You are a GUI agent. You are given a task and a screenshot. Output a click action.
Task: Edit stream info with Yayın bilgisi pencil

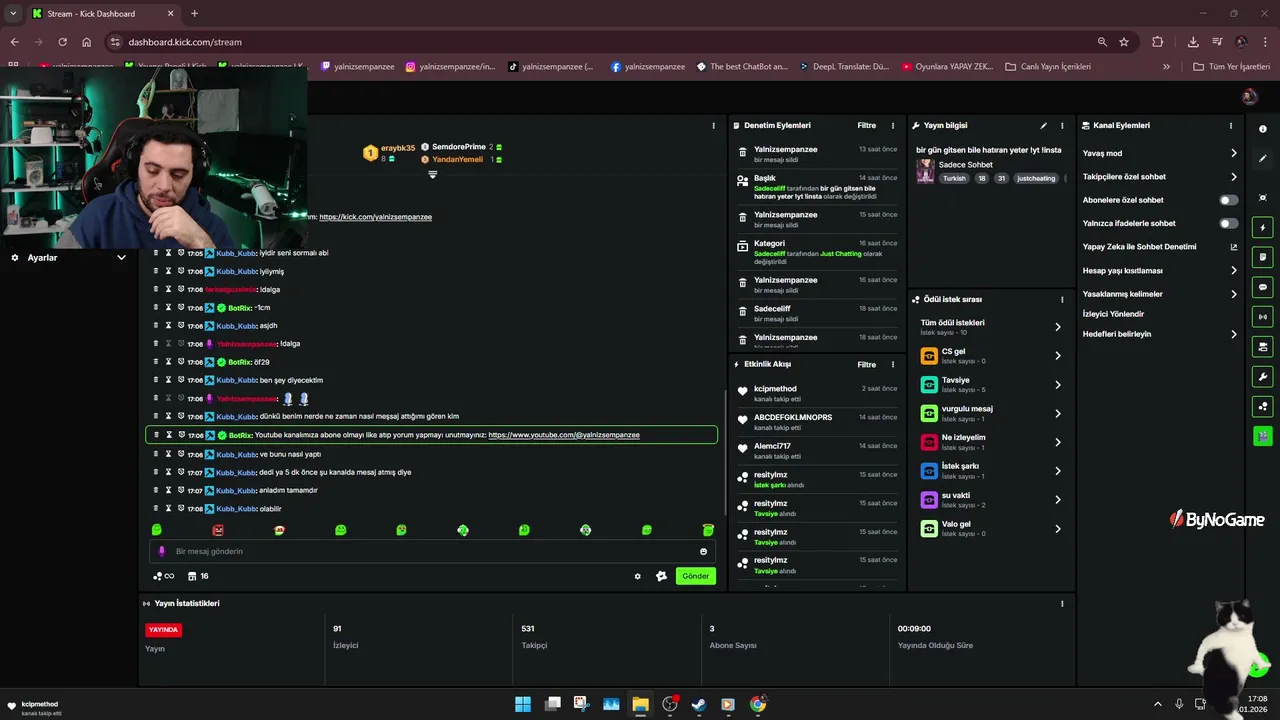tap(1043, 126)
